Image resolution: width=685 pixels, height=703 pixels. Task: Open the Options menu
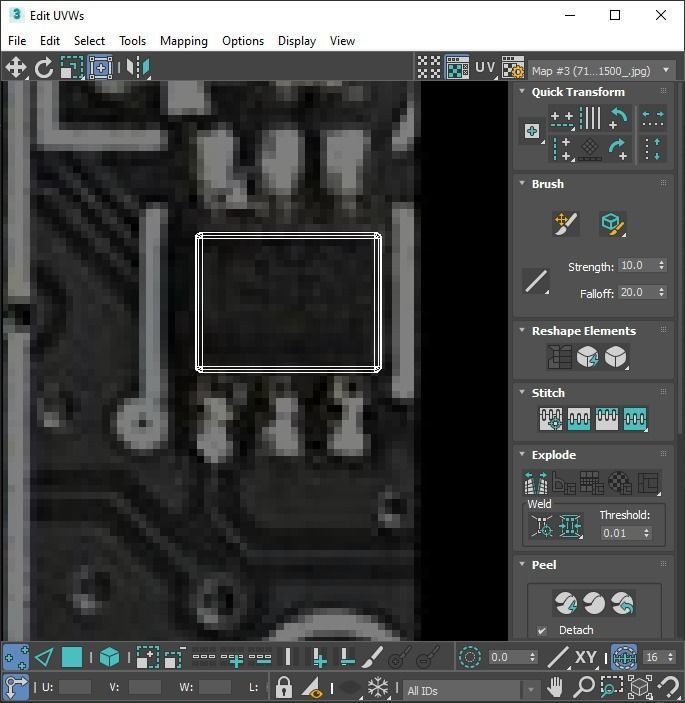(243, 41)
